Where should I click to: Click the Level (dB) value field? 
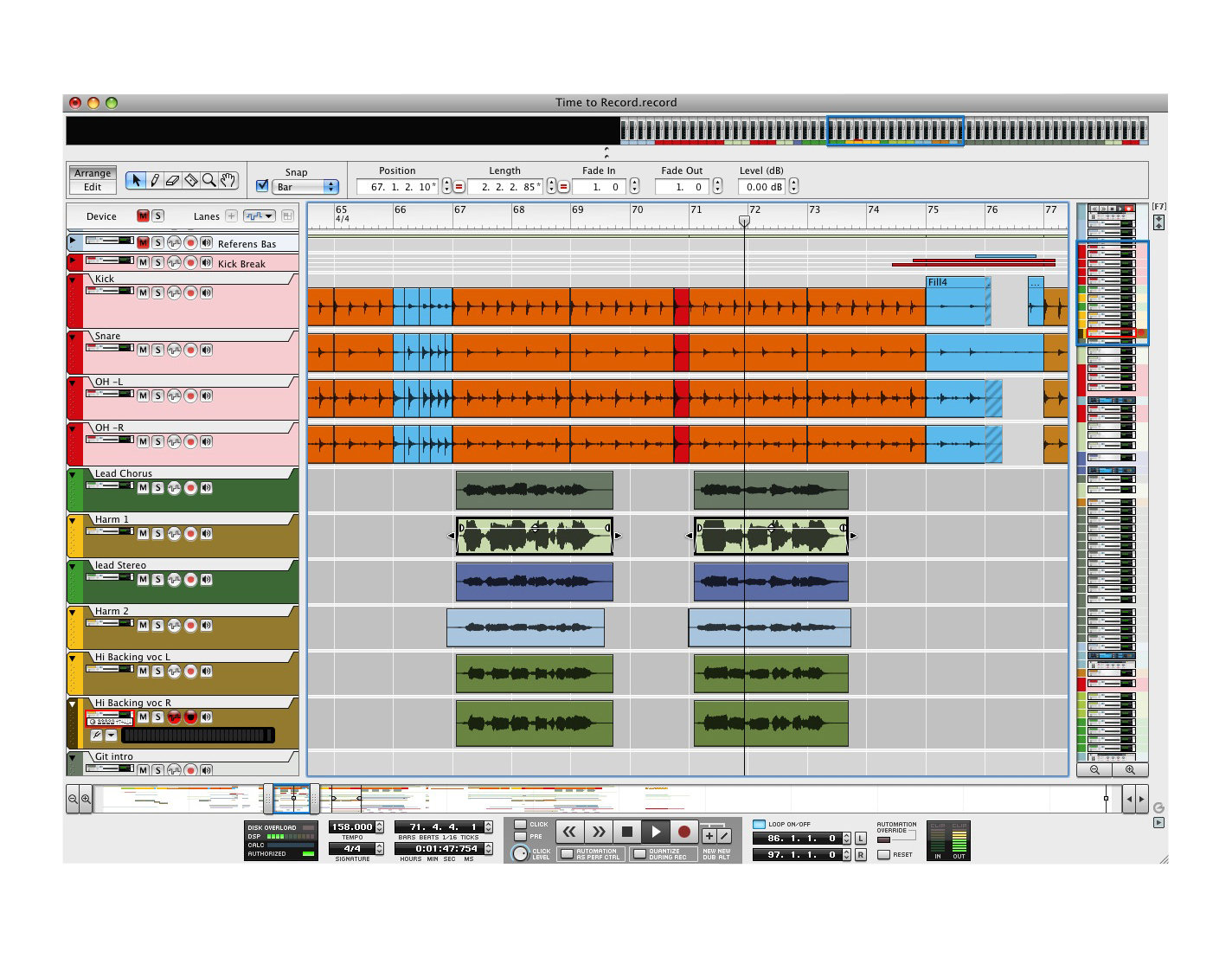[x=762, y=187]
